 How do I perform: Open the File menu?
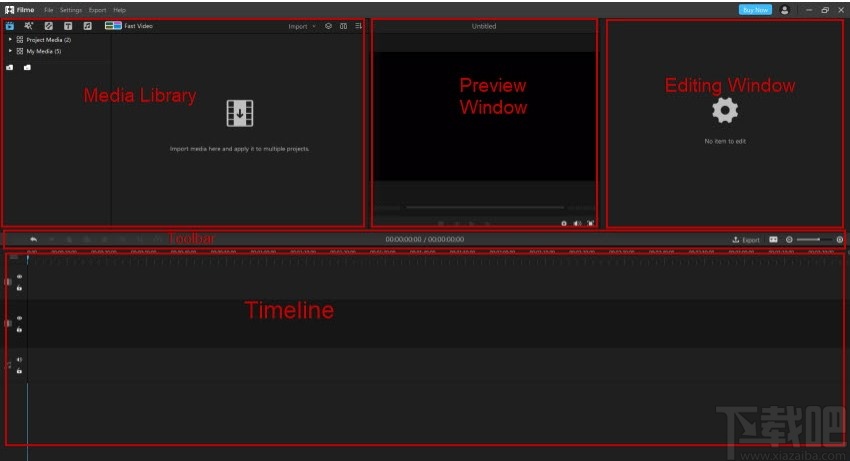(48, 10)
